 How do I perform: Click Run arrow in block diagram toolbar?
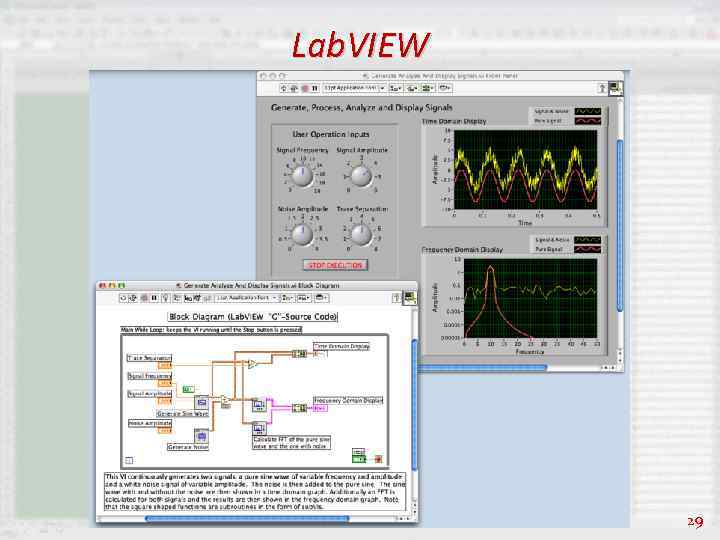[x=123, y=298]
